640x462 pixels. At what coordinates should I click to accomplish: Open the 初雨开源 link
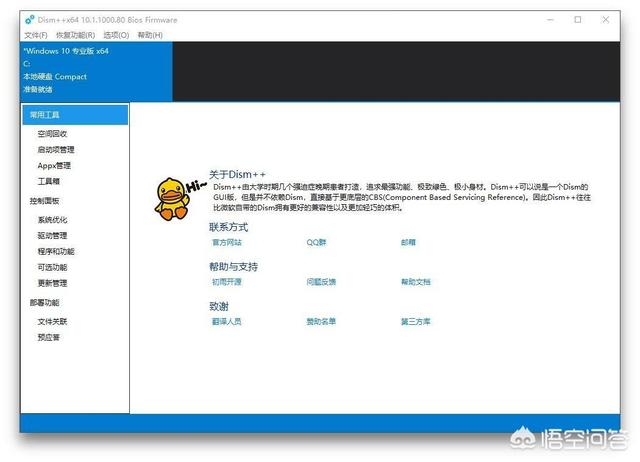[227, 282]
